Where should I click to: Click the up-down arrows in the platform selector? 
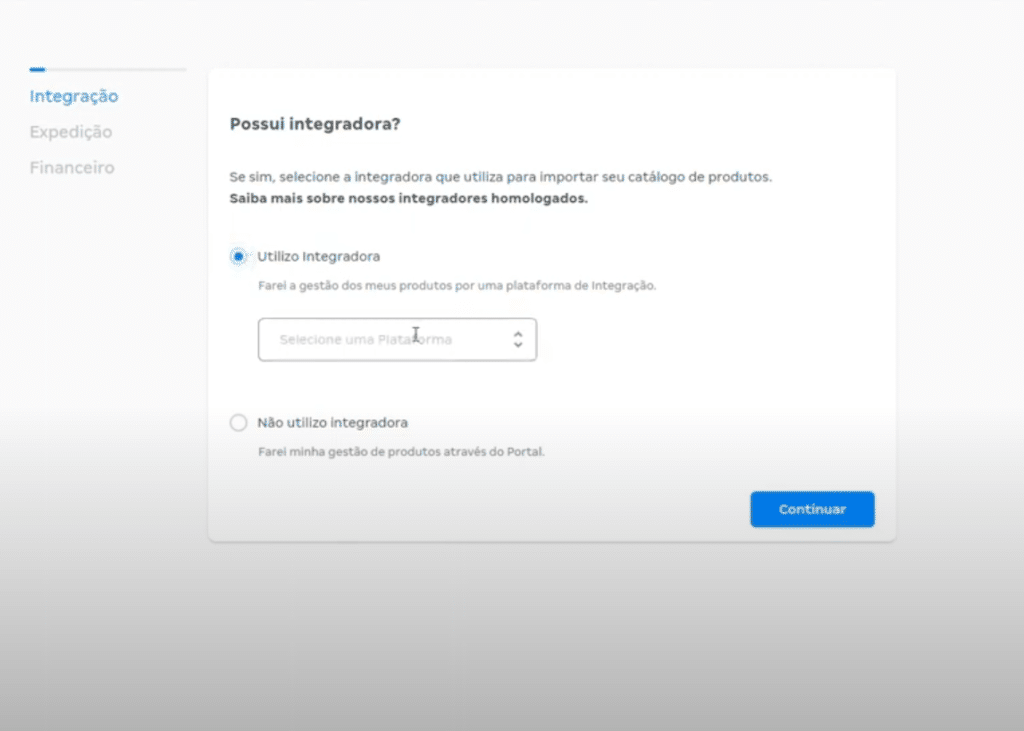[518, 340]
